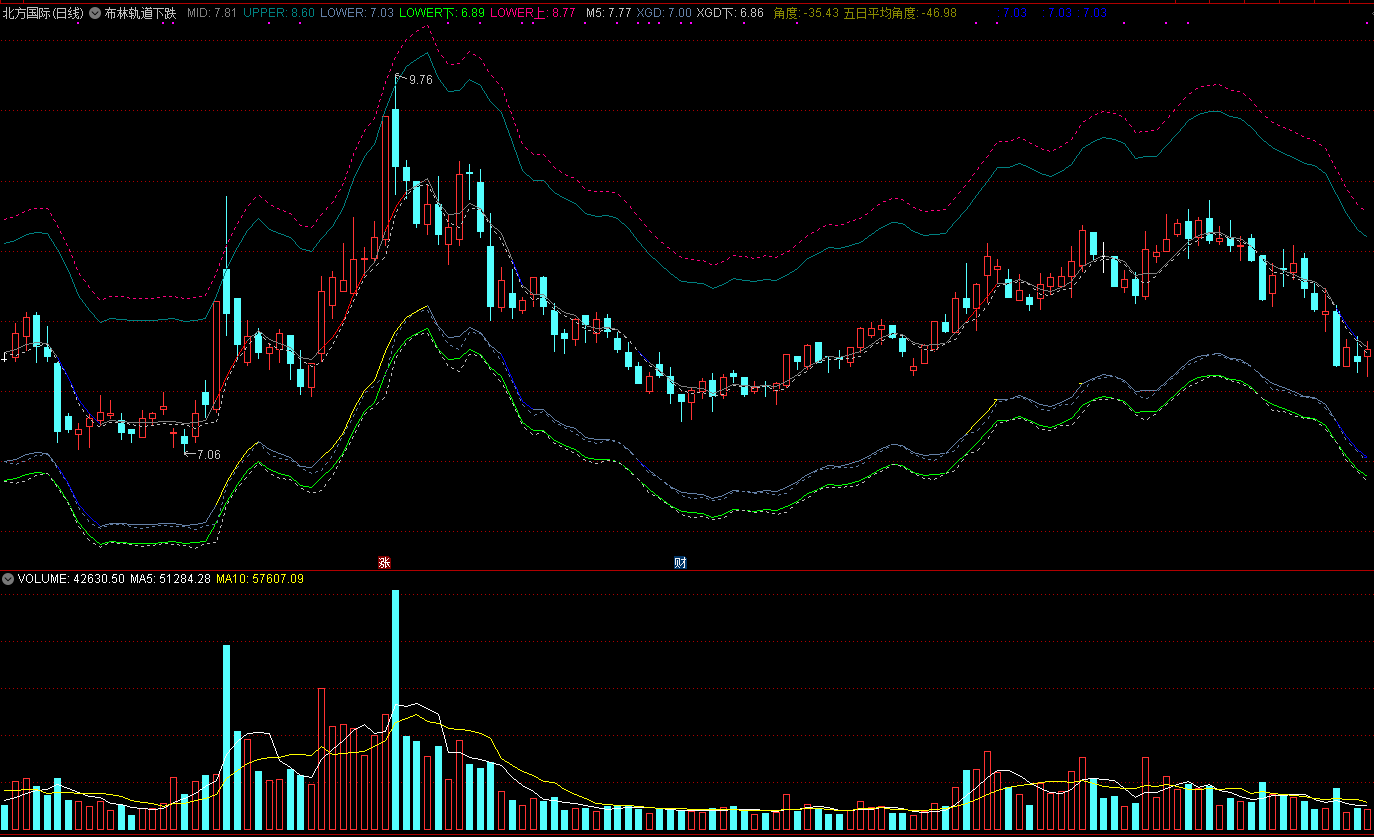Screen dimensions: 1374x837
Task: Click the 7.06 low price label
Action: click(x=208, y=455)
